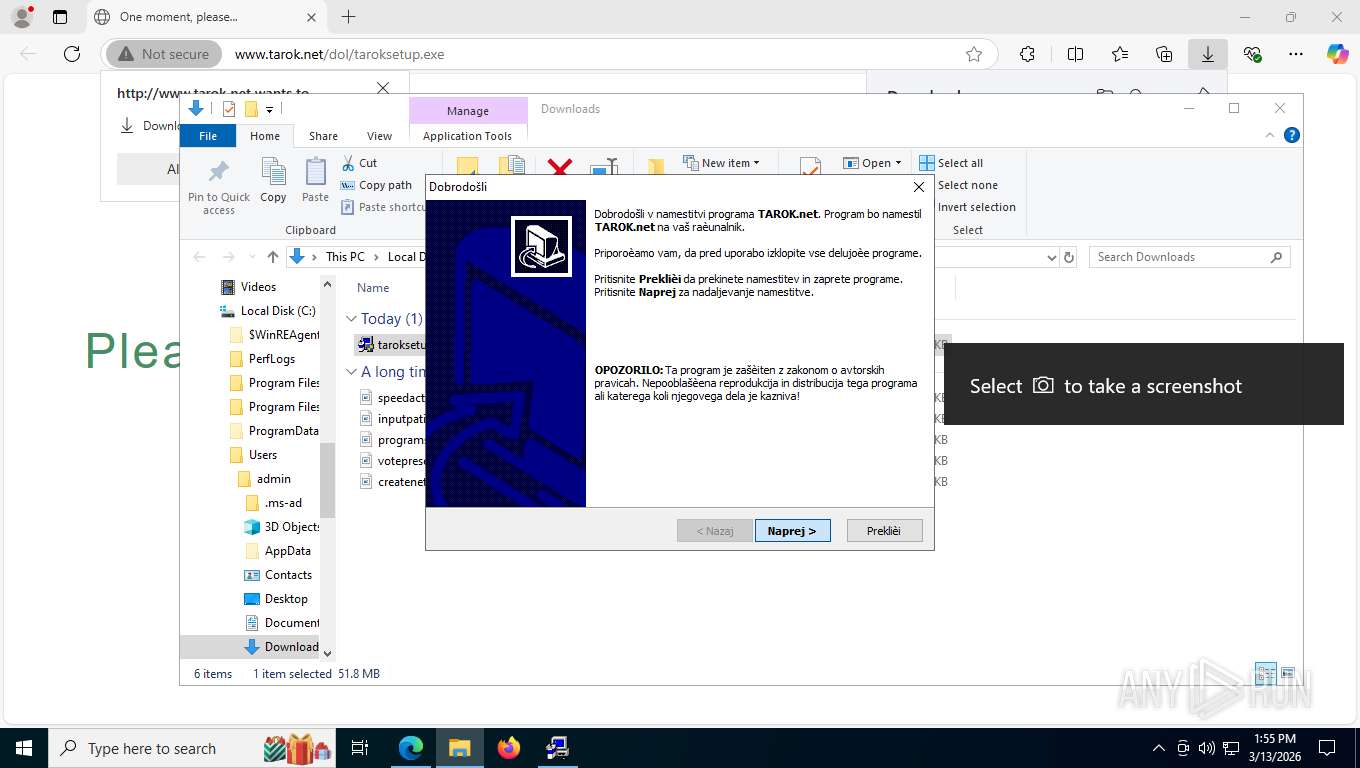Screen dimensions: 1360x768
Task: Click the red Delete X icon
Action: pyautogui.click(x=559, y=167)
